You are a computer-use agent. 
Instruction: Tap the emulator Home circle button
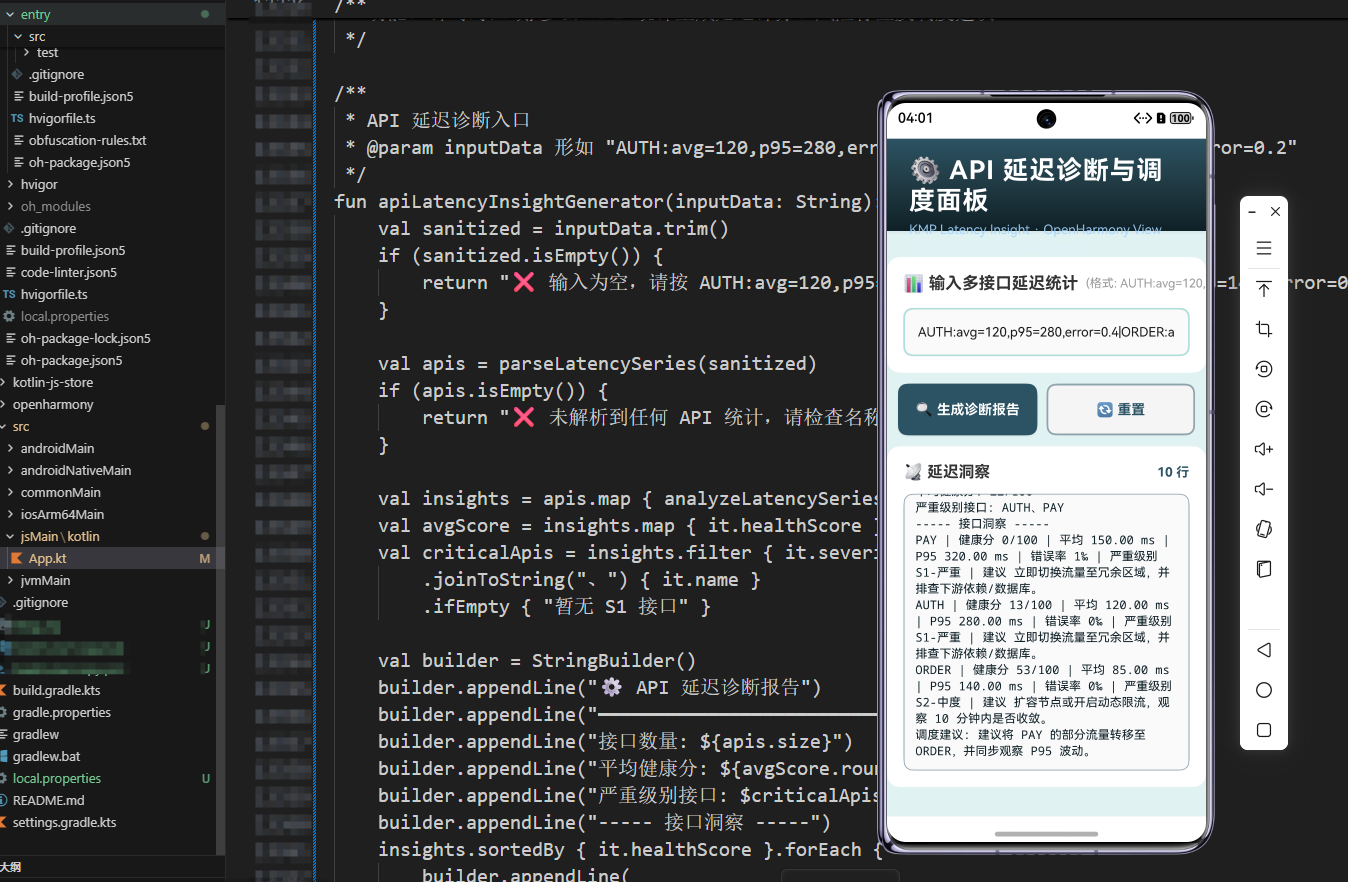(1264, 690)
